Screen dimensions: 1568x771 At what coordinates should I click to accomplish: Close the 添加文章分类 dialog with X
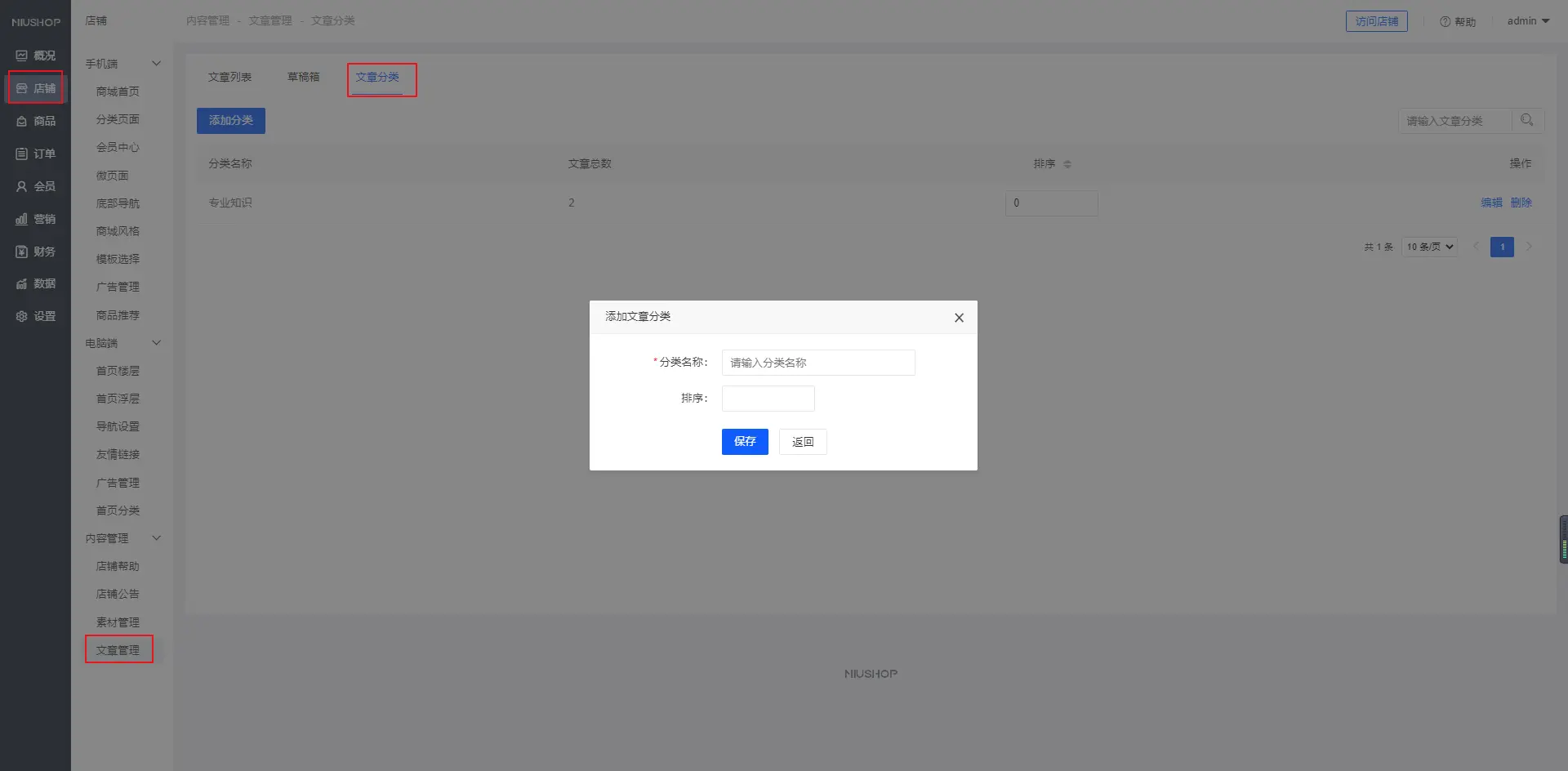(959, 318)
